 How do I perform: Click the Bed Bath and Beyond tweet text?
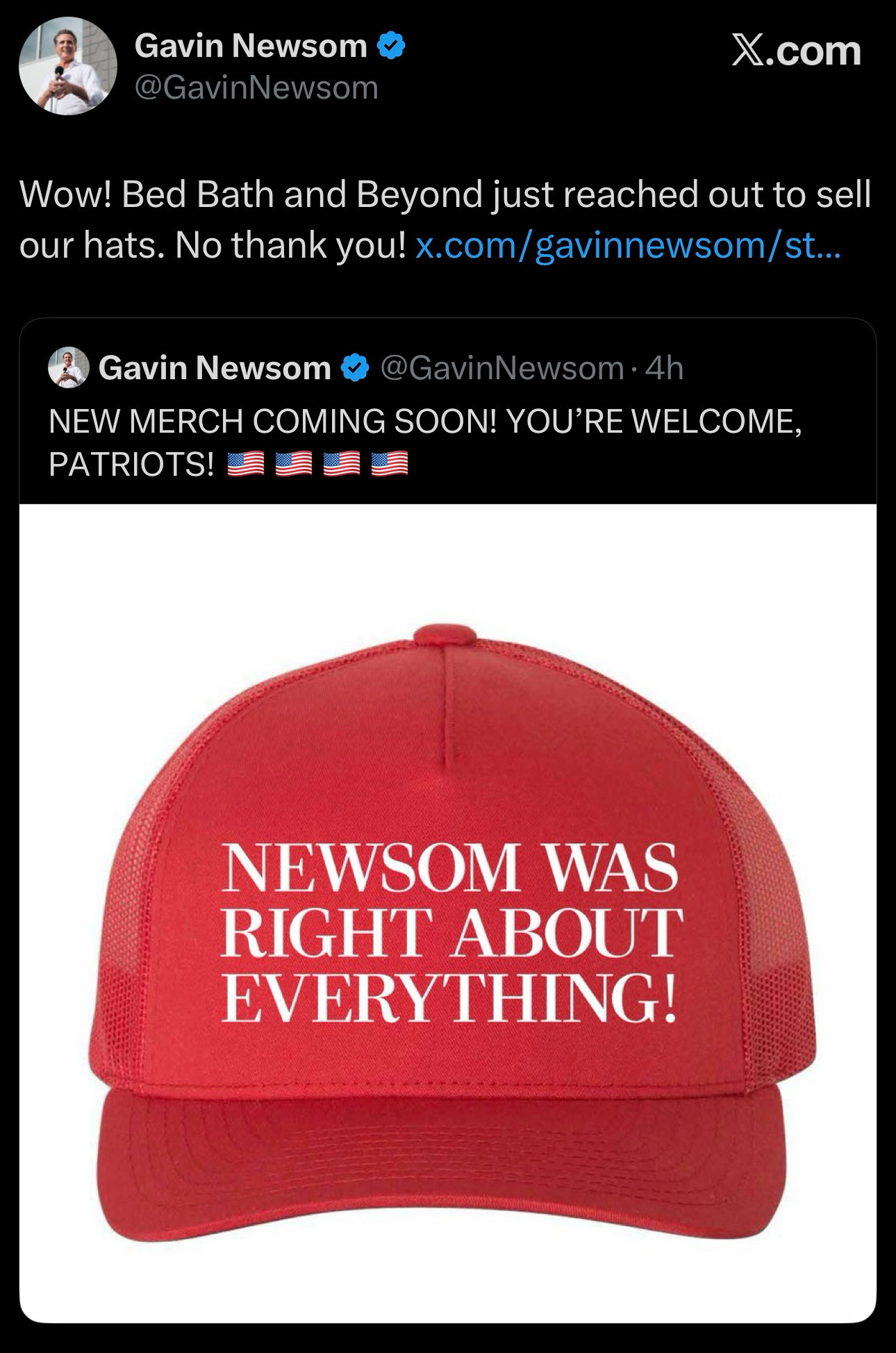pos(445,219)
